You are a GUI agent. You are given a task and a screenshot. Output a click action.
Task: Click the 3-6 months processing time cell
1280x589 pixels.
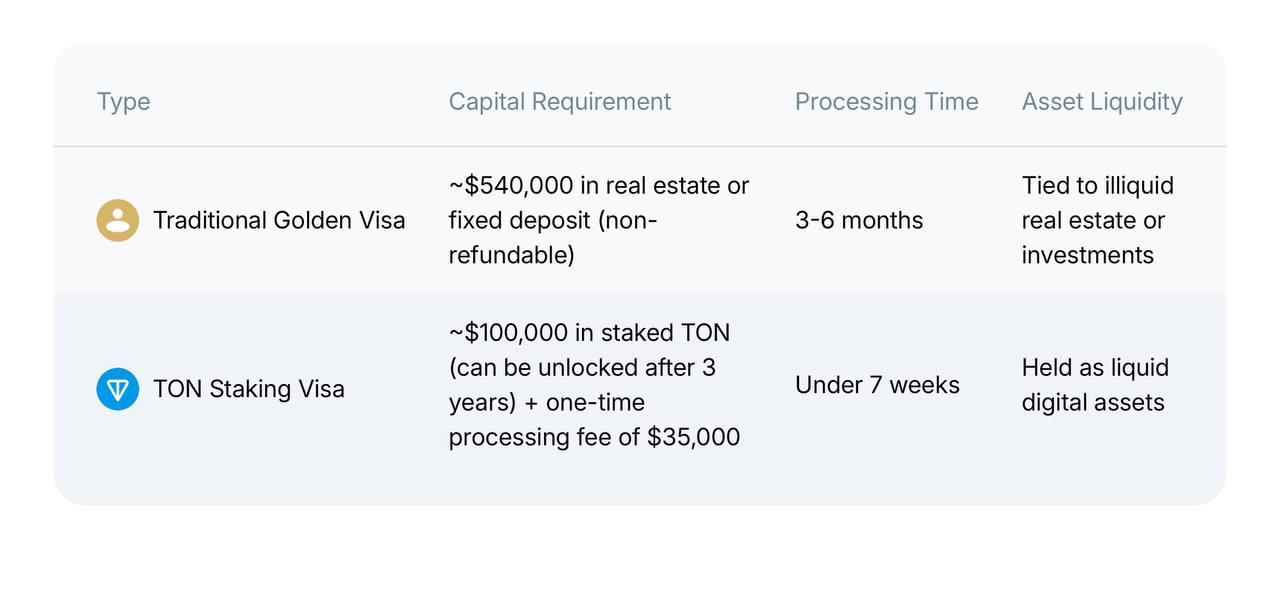[x=859, y=220]
